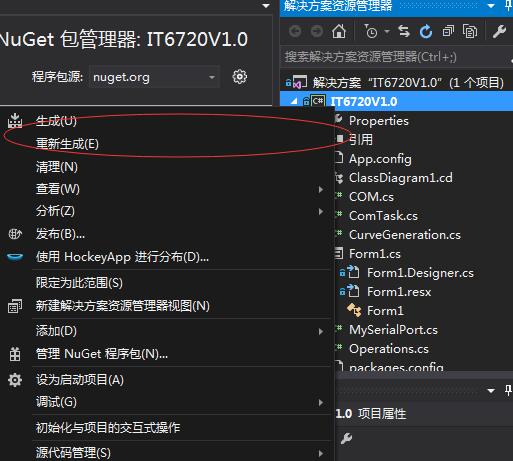Select MySerialPort.cs in the solution tree
The width and height of the screenshot is (513, 461).
pos(393,330)
